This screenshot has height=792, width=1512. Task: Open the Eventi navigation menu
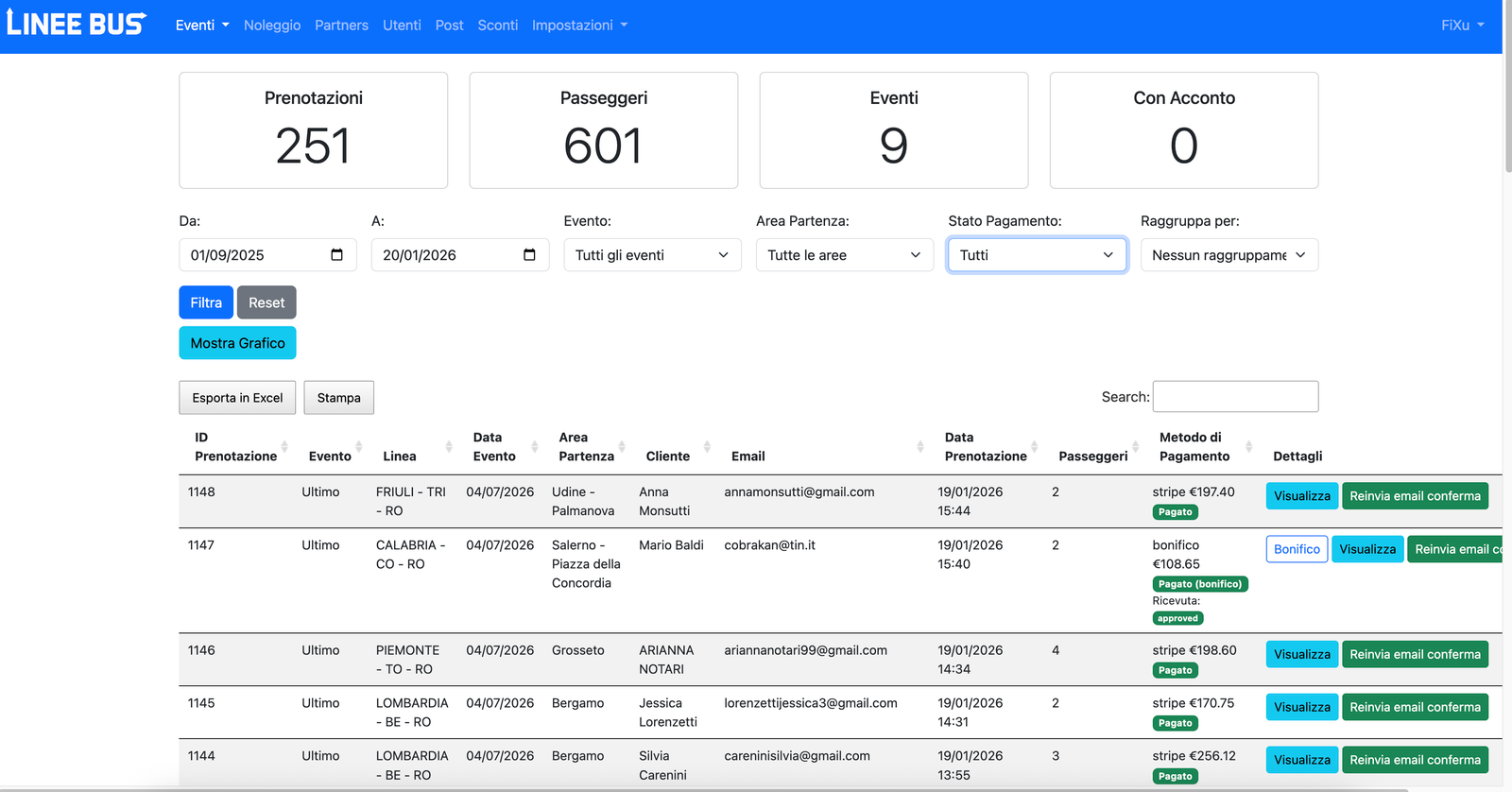click(202, 26)
